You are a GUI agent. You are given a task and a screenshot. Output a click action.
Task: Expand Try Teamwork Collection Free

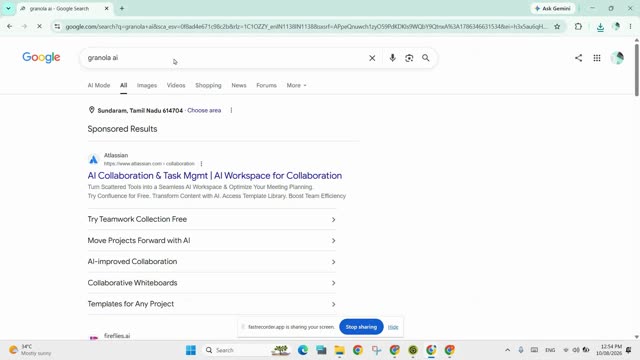212,219
